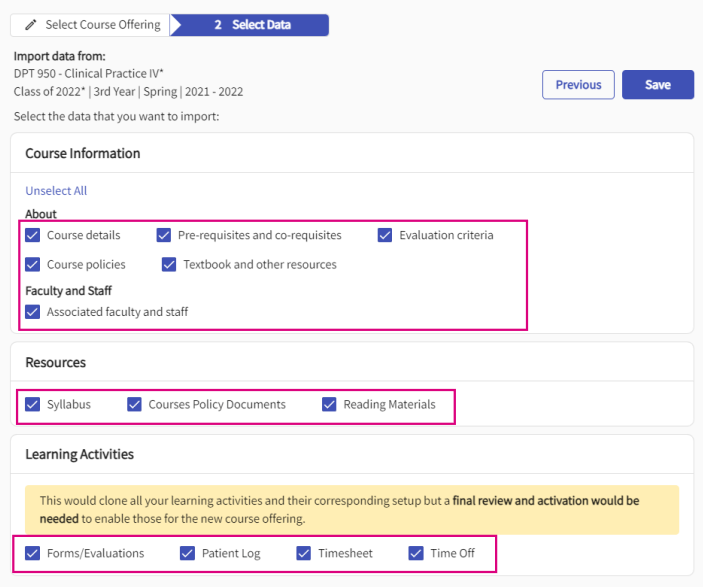Deselect the Syllabus checkbox
The height and width of the screenshot is (587, 703).
click(x=33, y=405)
